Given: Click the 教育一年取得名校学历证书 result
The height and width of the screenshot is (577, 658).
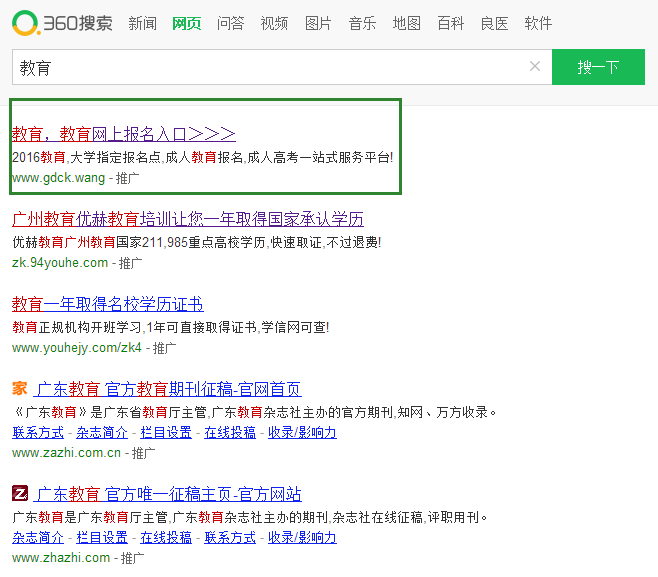Looking at the screenshot, I should [107, 304].
